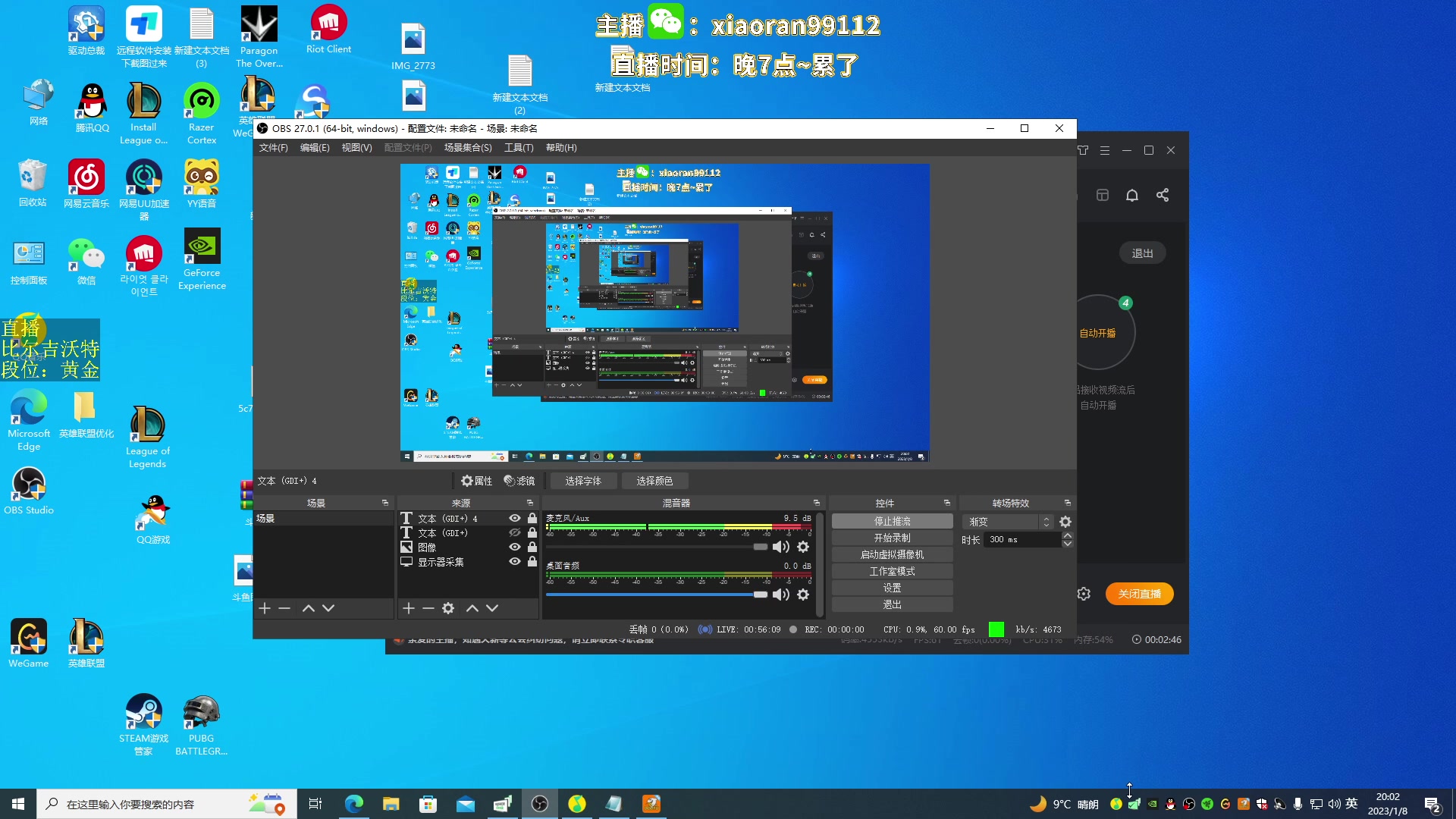Click 关闭直播 orange button in background window

[x=1139, y=594]
